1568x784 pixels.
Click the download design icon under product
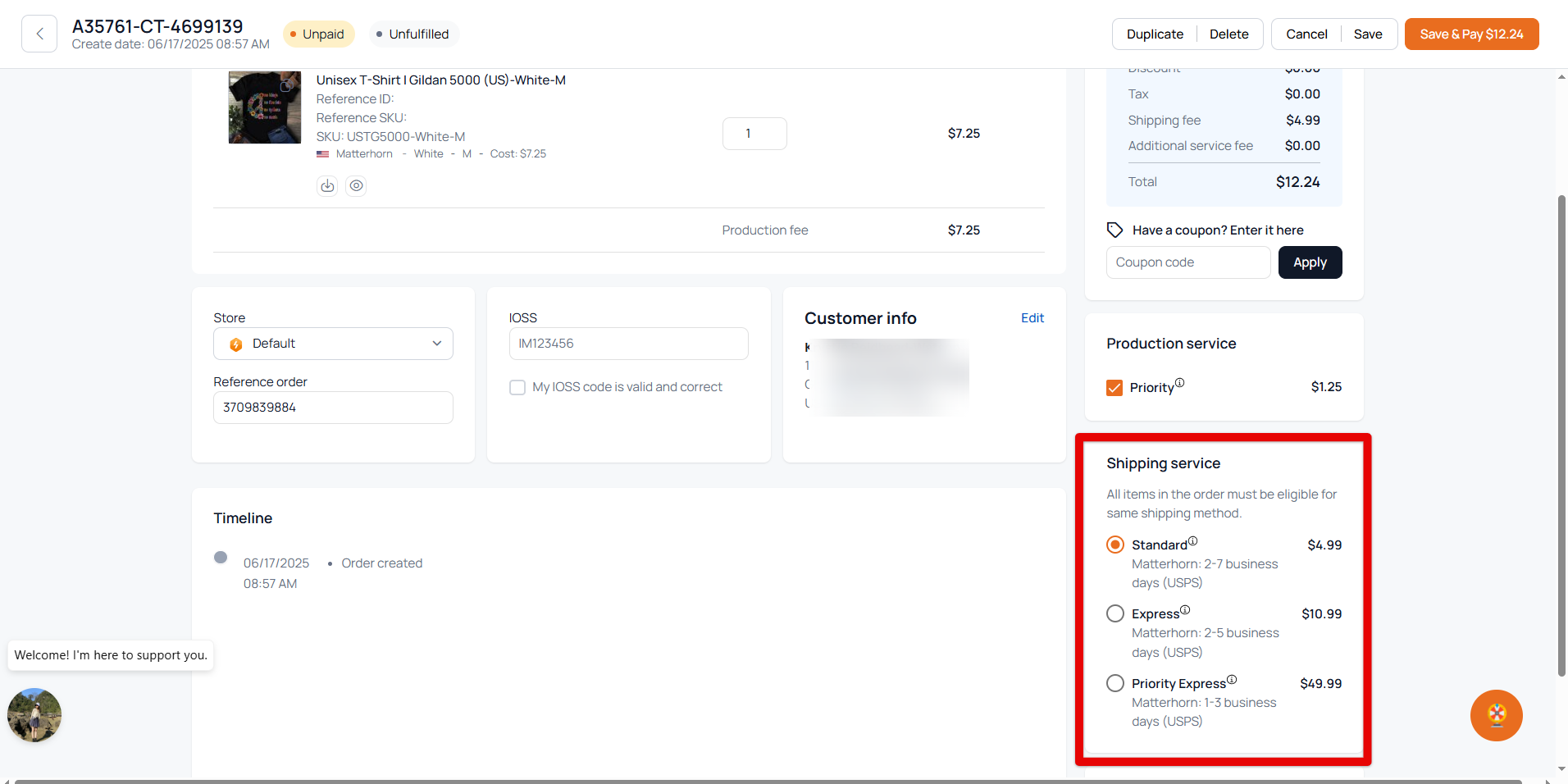pyautogui.click(x=327, y=185)
